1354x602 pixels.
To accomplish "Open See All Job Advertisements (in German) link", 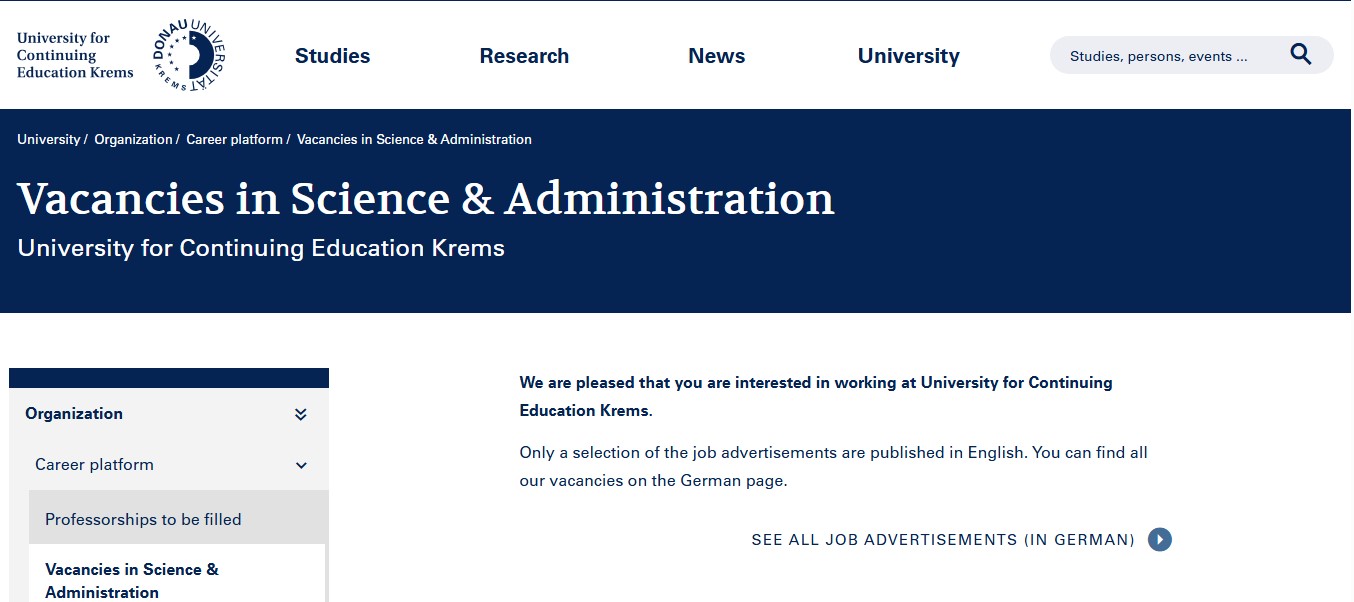I will [x=943, y=540].
